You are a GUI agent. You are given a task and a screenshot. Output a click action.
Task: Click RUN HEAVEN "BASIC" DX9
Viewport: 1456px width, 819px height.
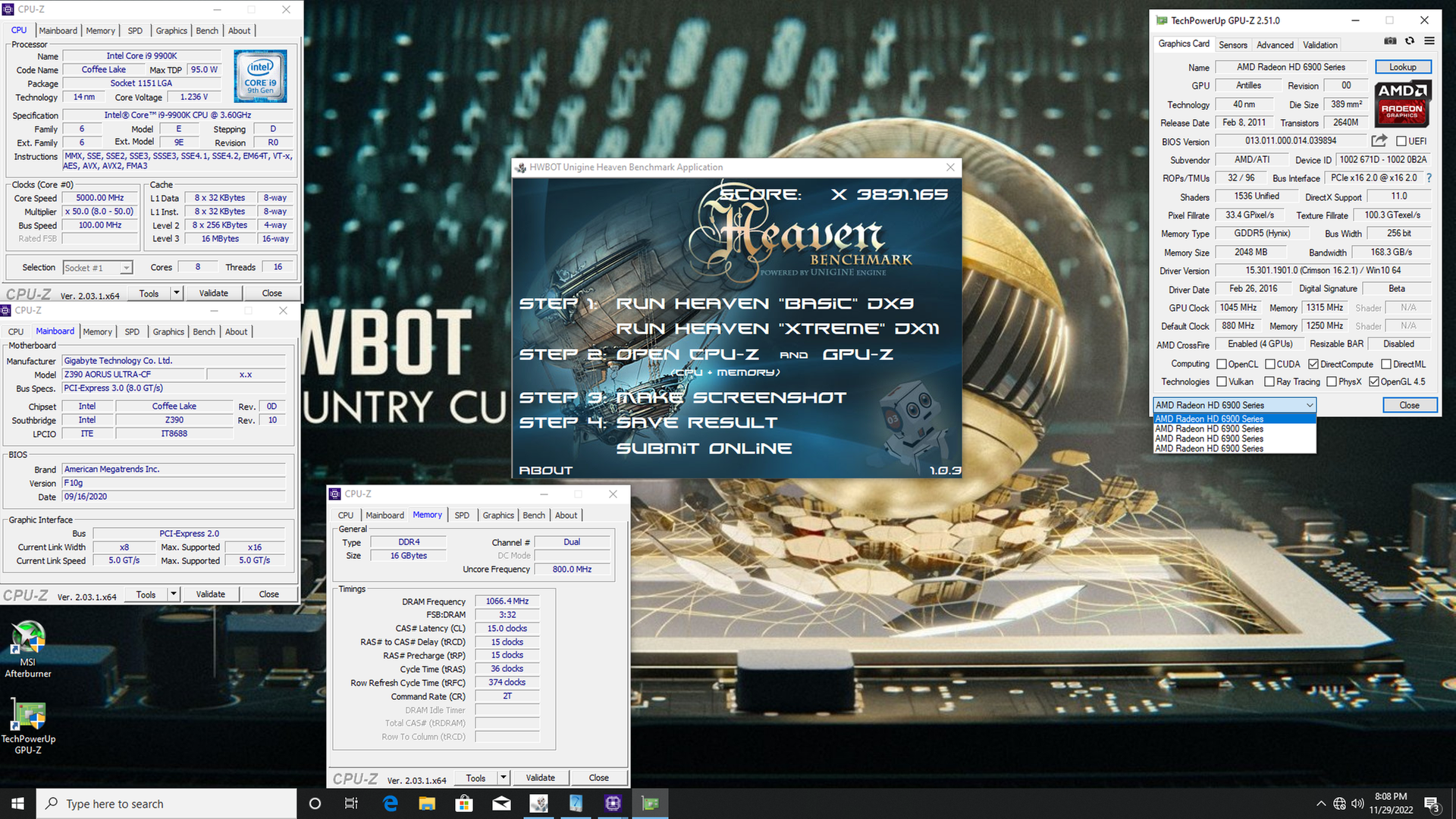pos(764,303)
